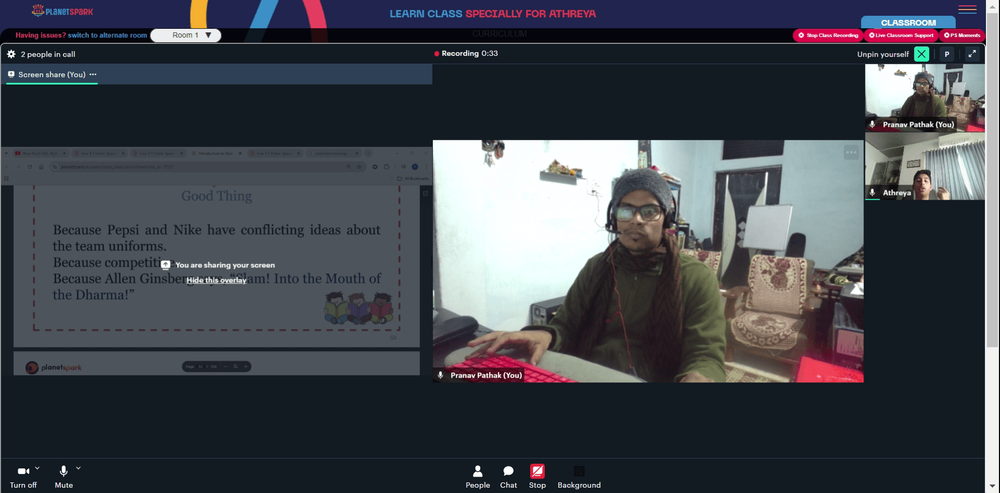Open Background effects option
The width and height of the screenshot is (1000, 493).
click(579, 477)
